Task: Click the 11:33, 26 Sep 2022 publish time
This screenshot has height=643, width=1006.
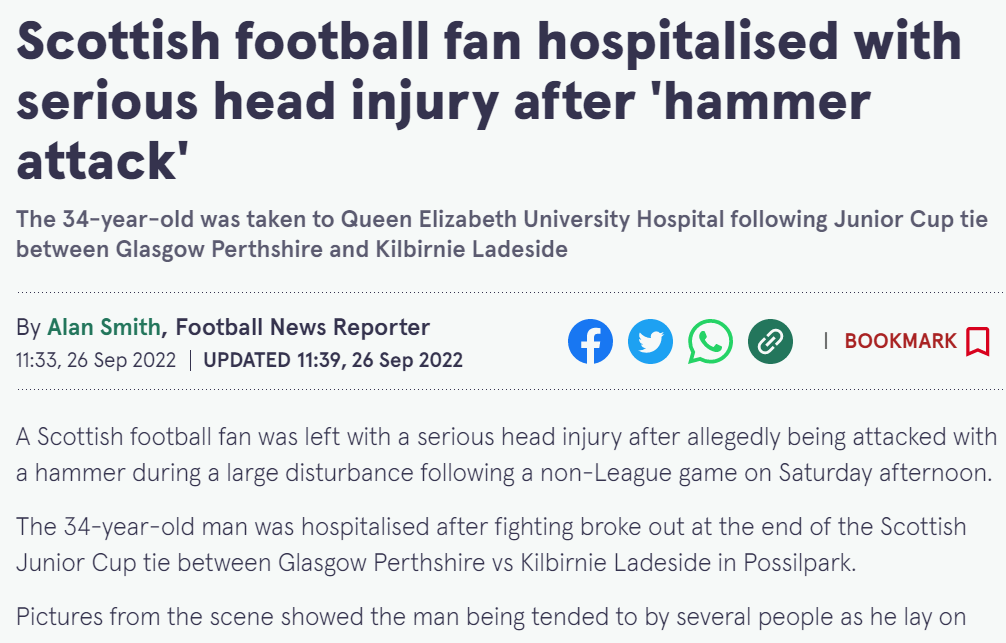Action: pyautogui.click(x=96, y=360)
